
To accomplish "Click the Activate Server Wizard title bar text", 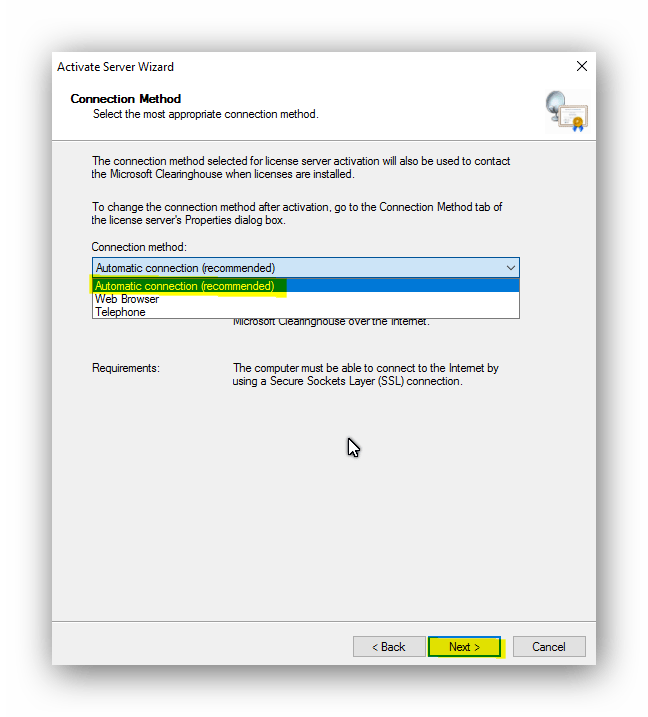I will [x=115, y=67].
